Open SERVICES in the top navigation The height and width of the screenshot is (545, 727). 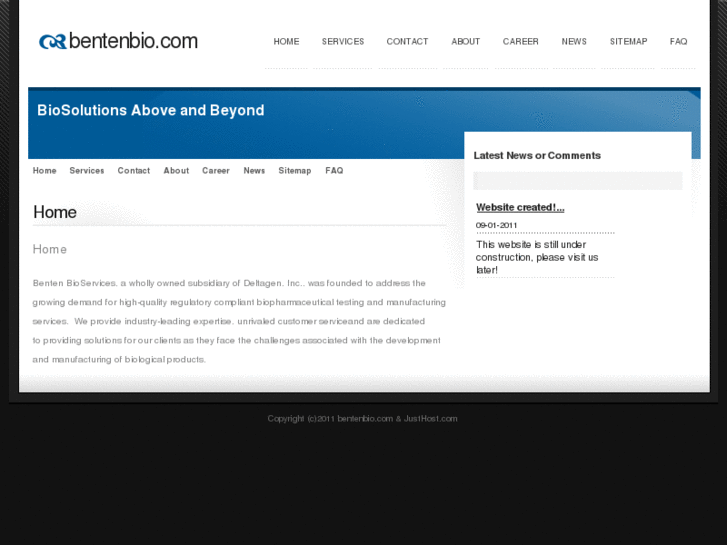coord(343,42)
